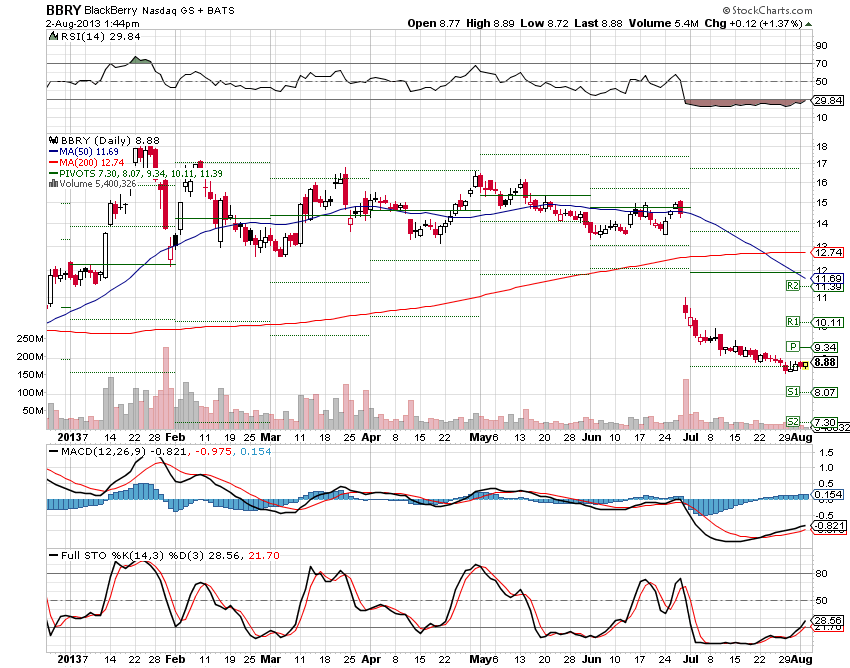Click the MA(200) 12.74 legend text

pos(92,163)
